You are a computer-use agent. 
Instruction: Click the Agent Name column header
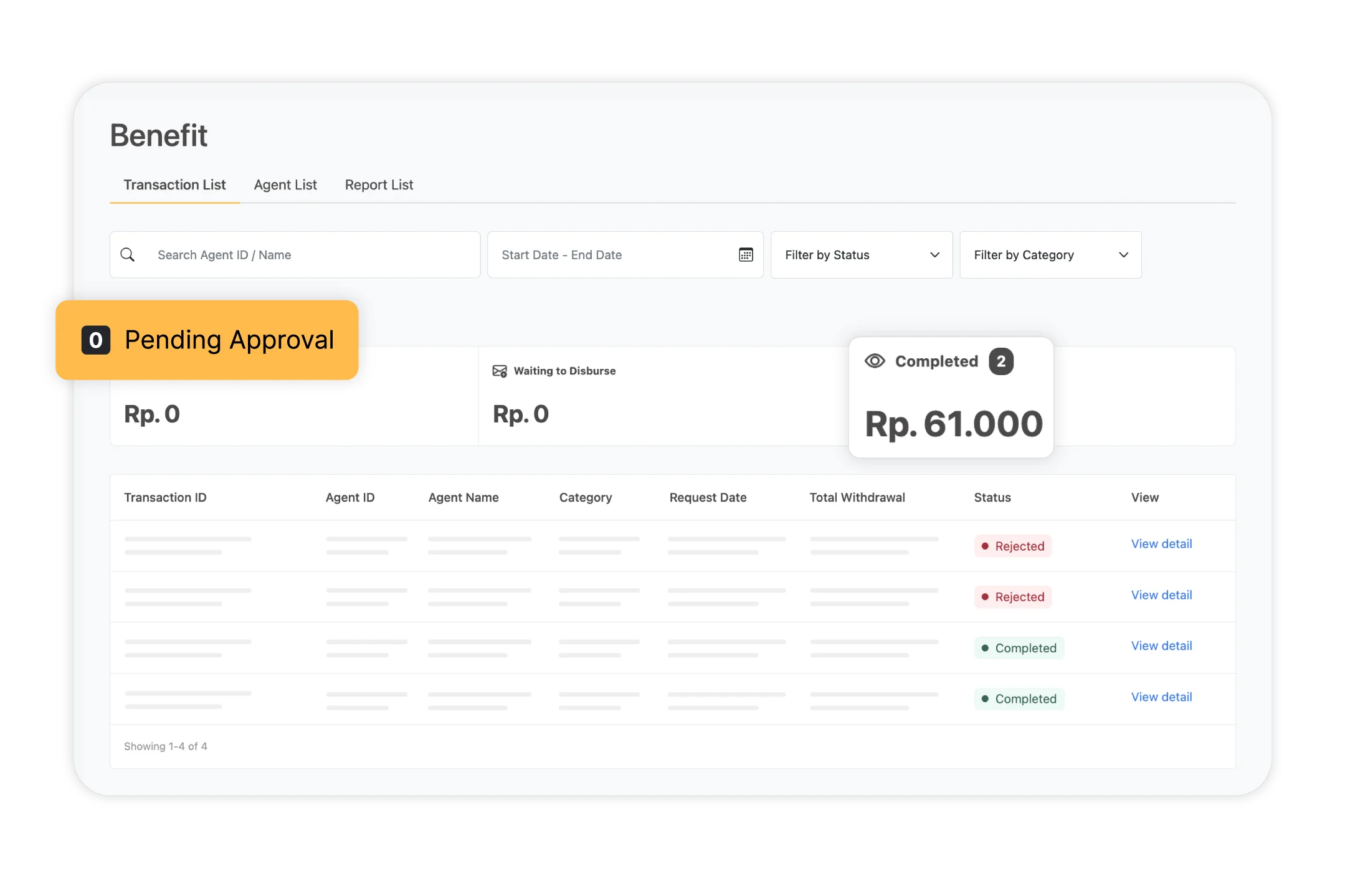[x=463, y=497]
